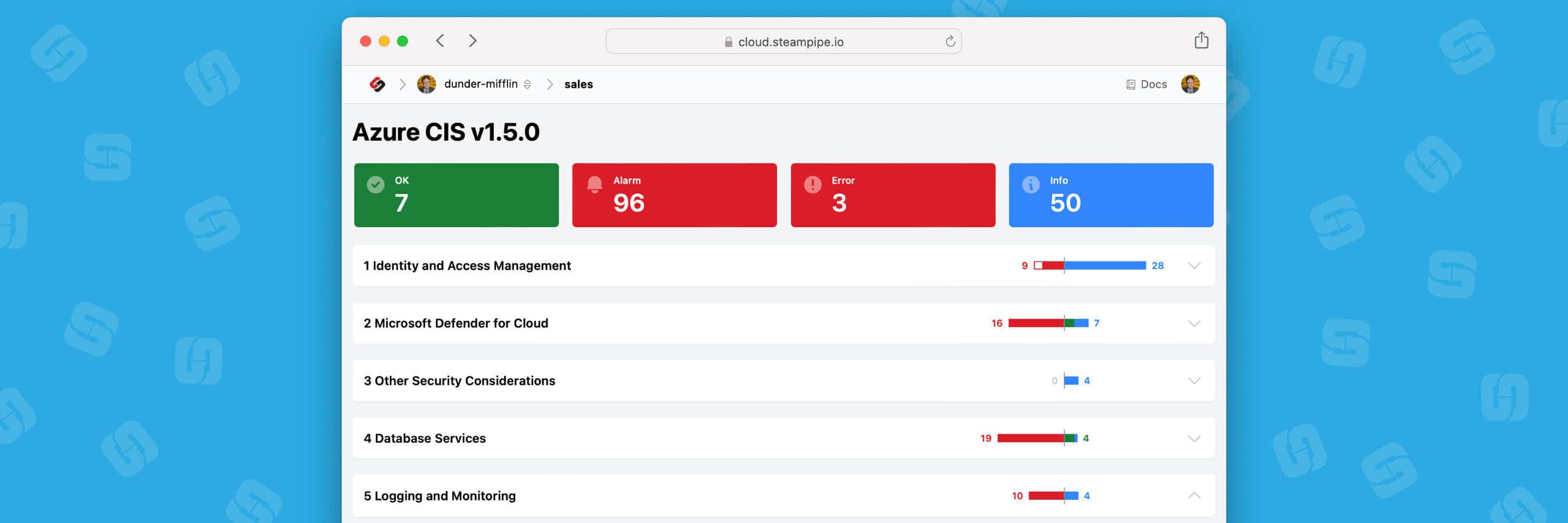Select the Alarm 96 summary card

[x=674, y=195]
